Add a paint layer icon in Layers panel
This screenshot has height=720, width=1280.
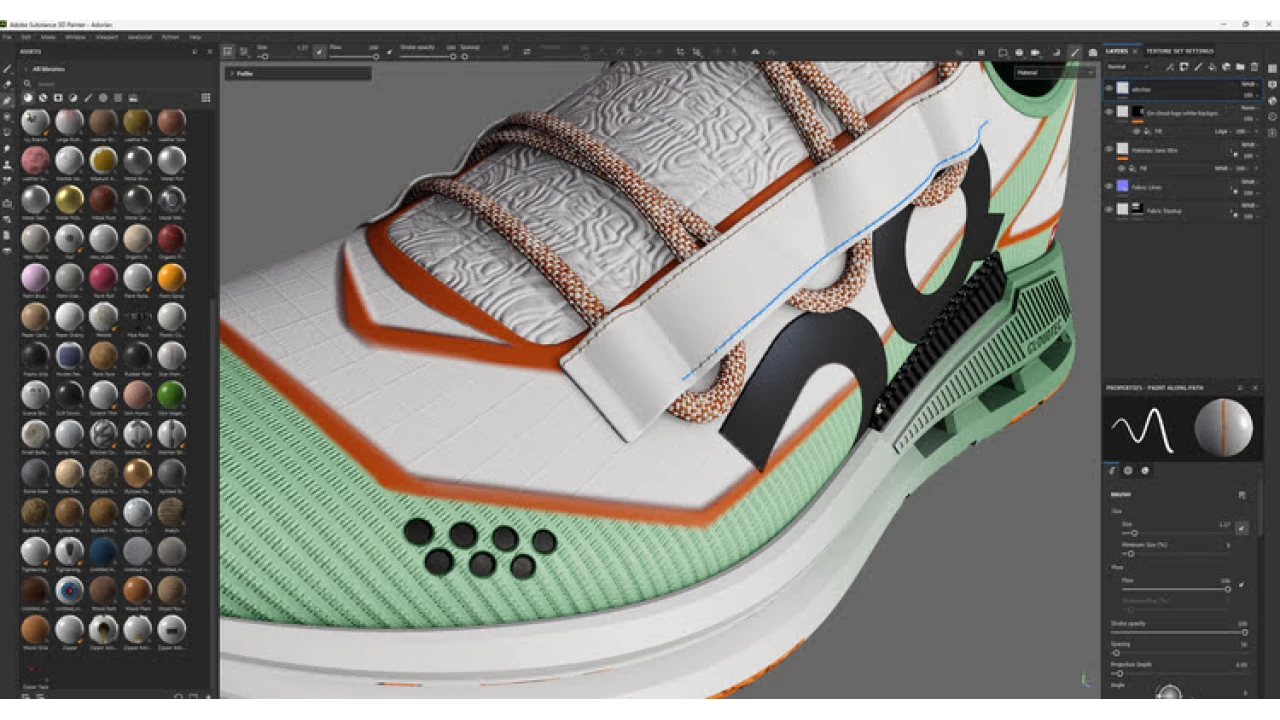coord(1198,67)
